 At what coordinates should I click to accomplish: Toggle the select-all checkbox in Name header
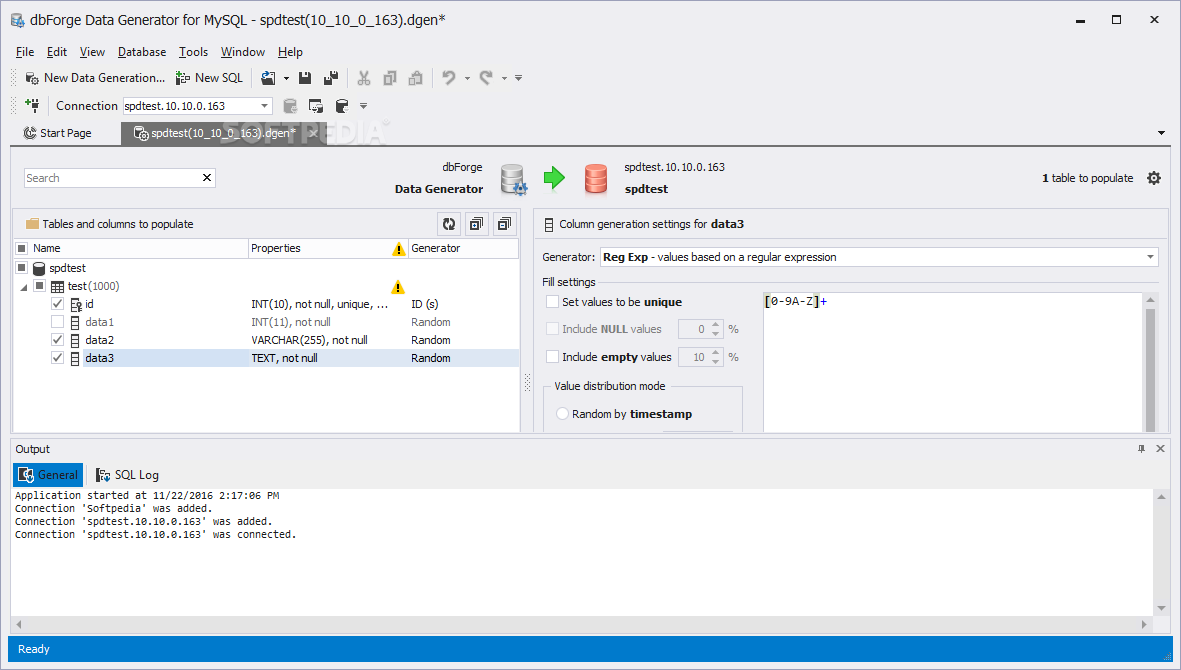tap(22, 248)
